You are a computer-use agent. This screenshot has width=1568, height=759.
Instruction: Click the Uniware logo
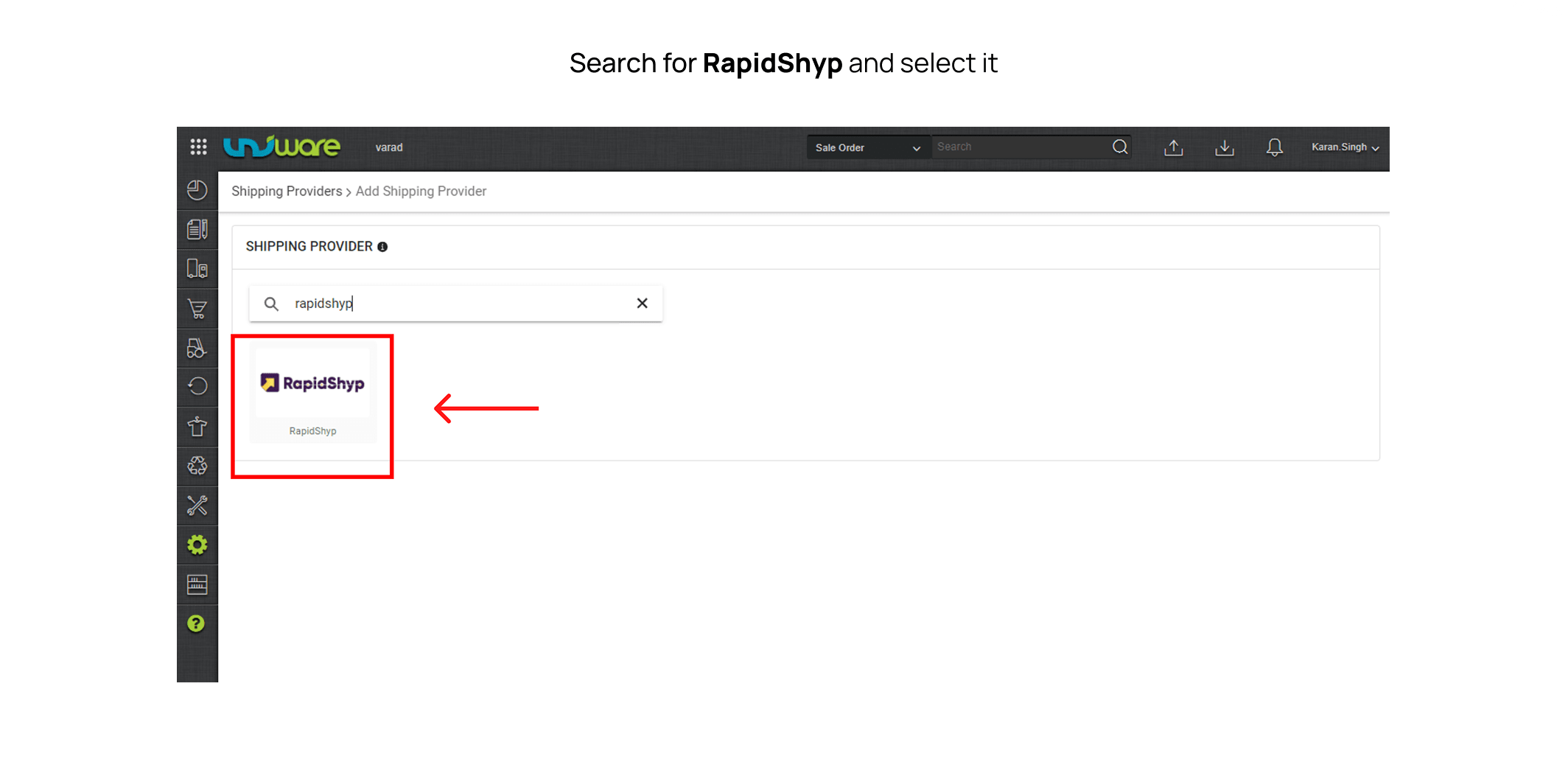(x=281, y=147)
